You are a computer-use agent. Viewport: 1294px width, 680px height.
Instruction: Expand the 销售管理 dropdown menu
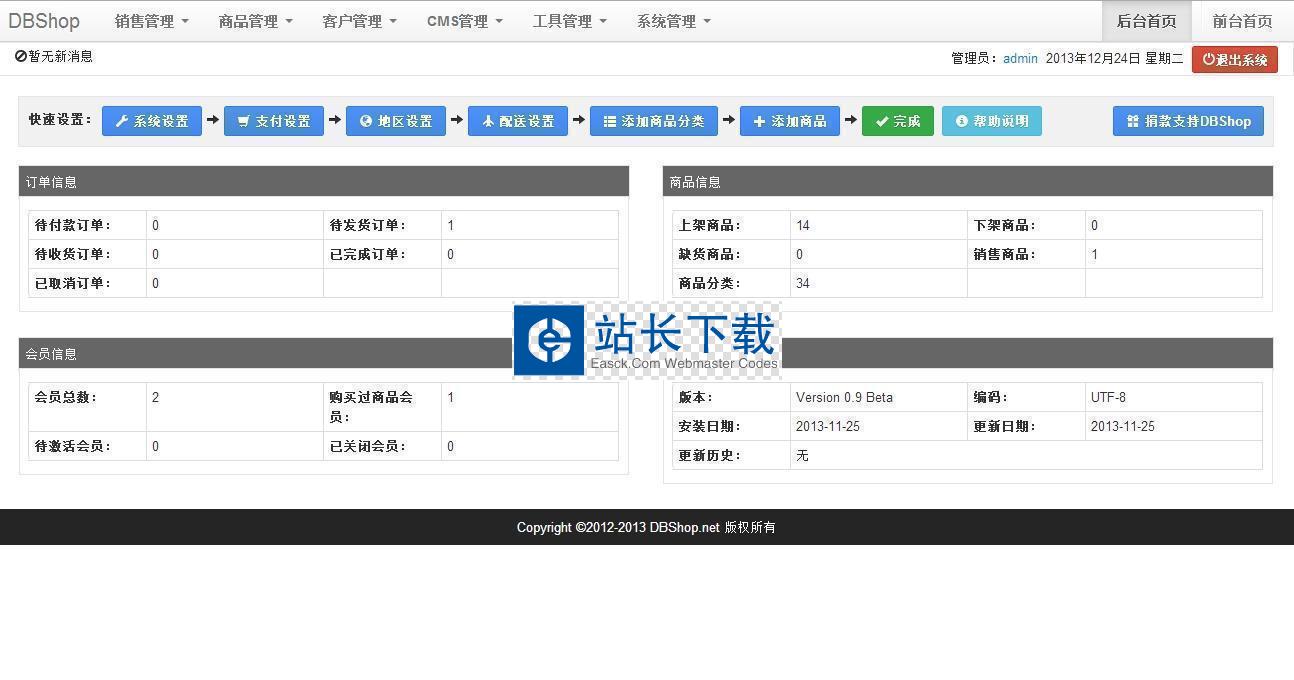[x=151, y=21]
